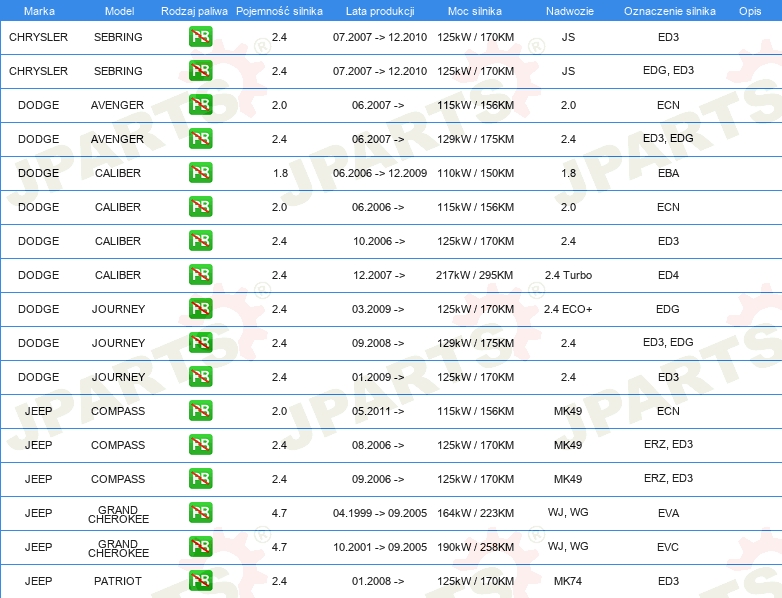Image resolution: width=782 pixels, height=598 pixels.
Task: Select the PATRIOT model cell
Action: pyautogui.click(x=118, y=581)
